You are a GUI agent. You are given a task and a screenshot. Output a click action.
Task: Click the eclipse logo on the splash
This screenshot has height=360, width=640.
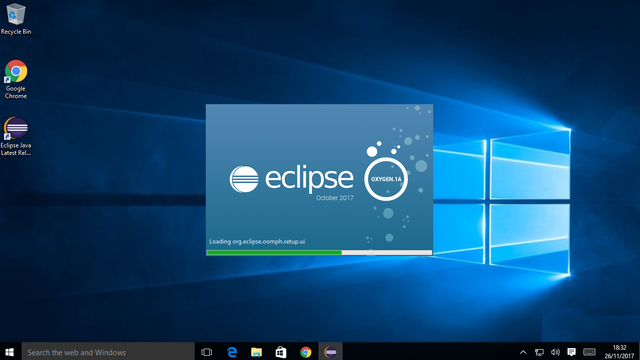291,179
